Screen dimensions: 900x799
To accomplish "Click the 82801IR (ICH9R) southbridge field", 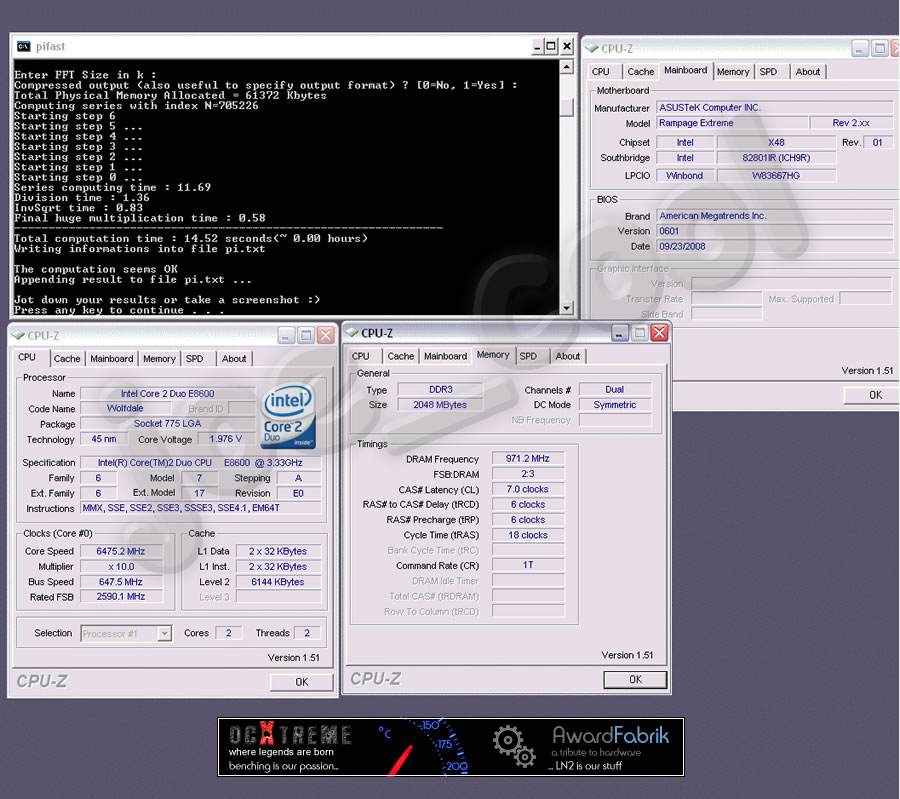I will pyautogui.click(x=776, y=158).
